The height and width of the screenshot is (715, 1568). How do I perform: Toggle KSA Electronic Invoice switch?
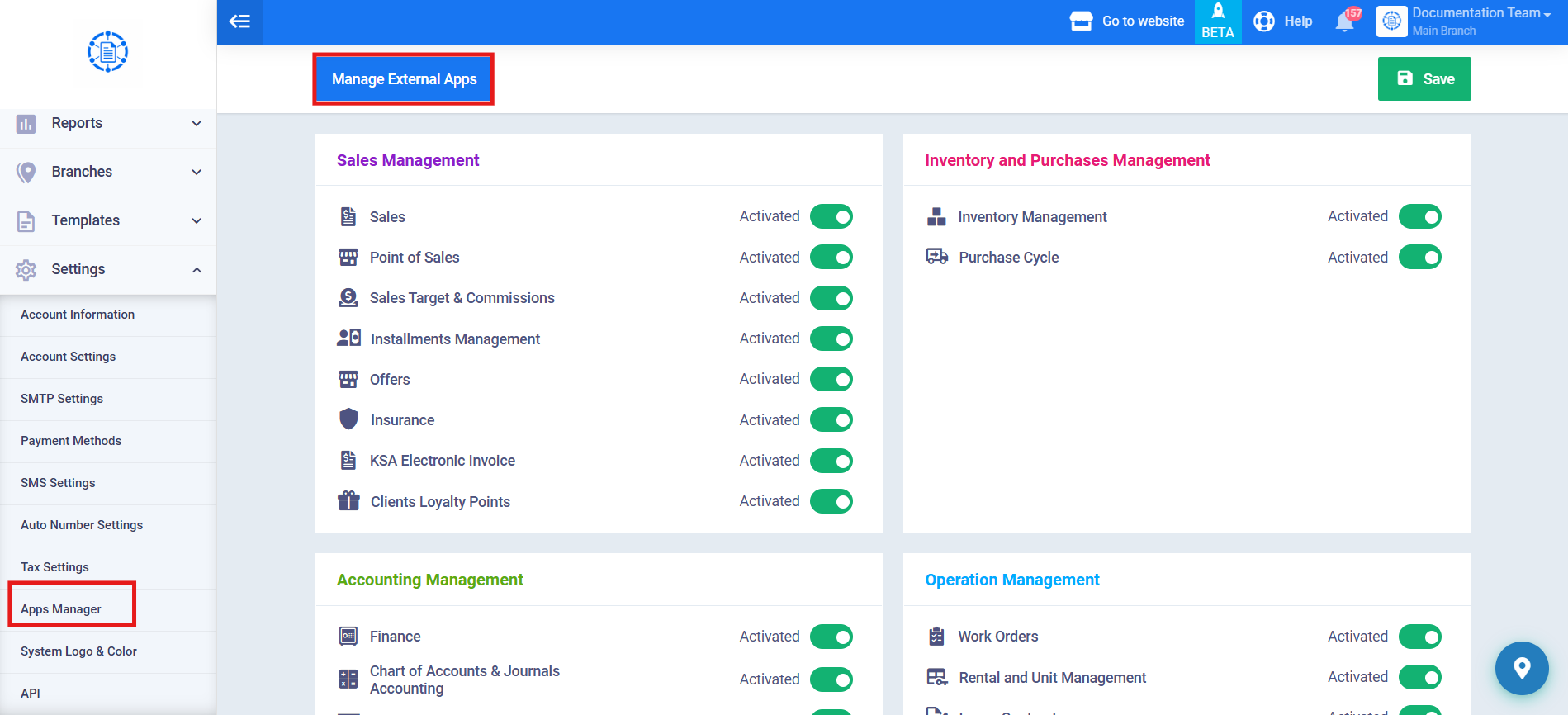[831, 461]
